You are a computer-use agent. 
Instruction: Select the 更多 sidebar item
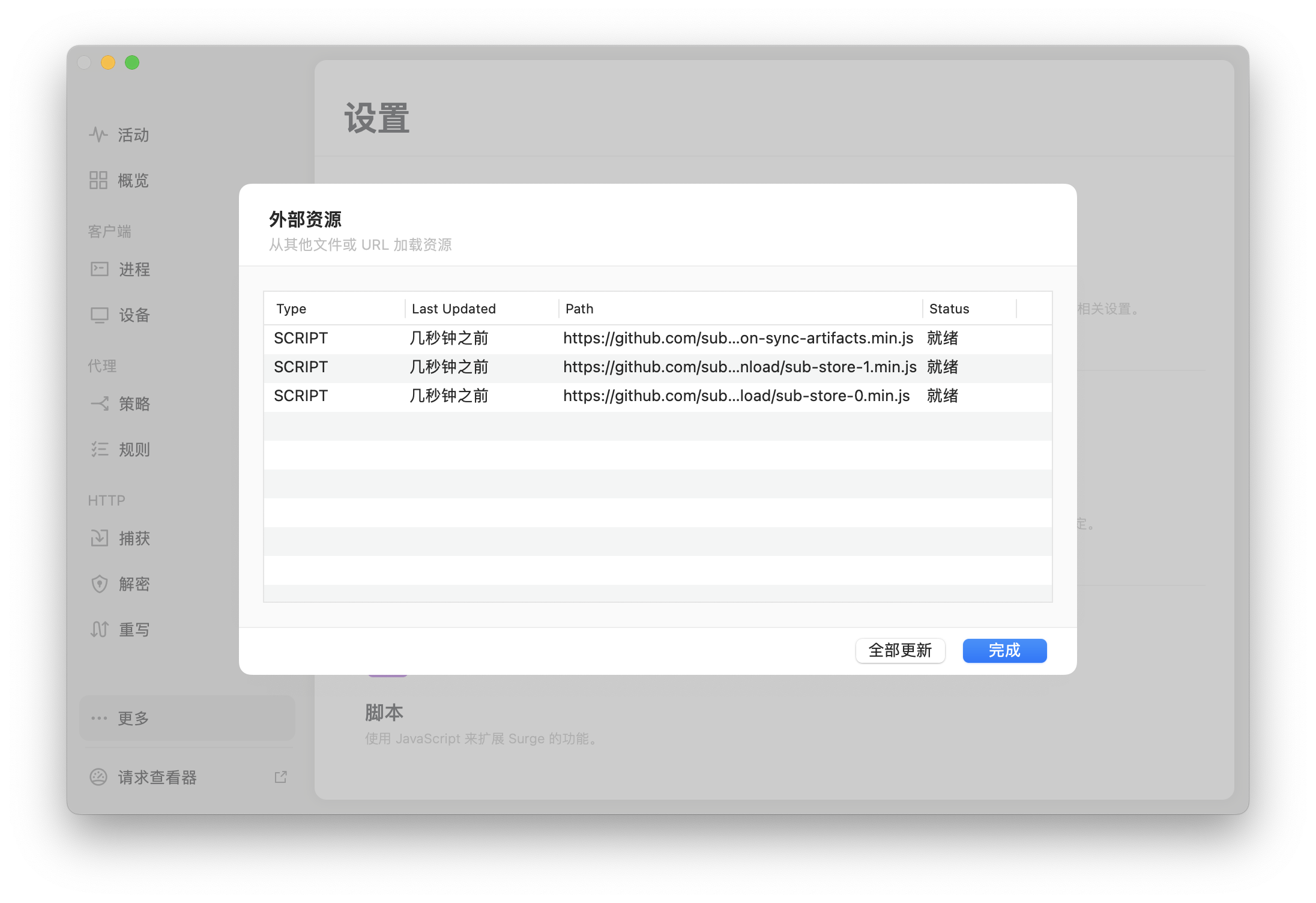pyautogui.click(x=187, y=718)
